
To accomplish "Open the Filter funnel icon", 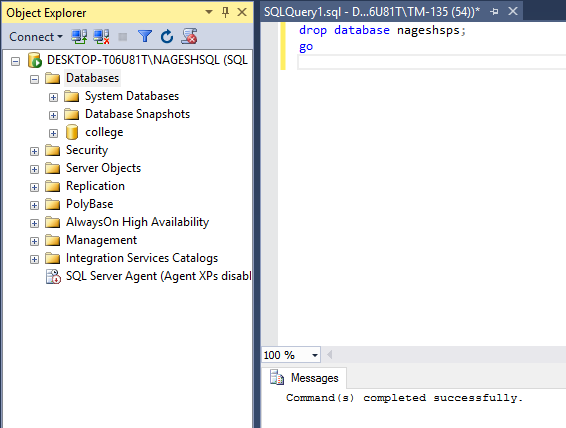I will coord(145,36).
